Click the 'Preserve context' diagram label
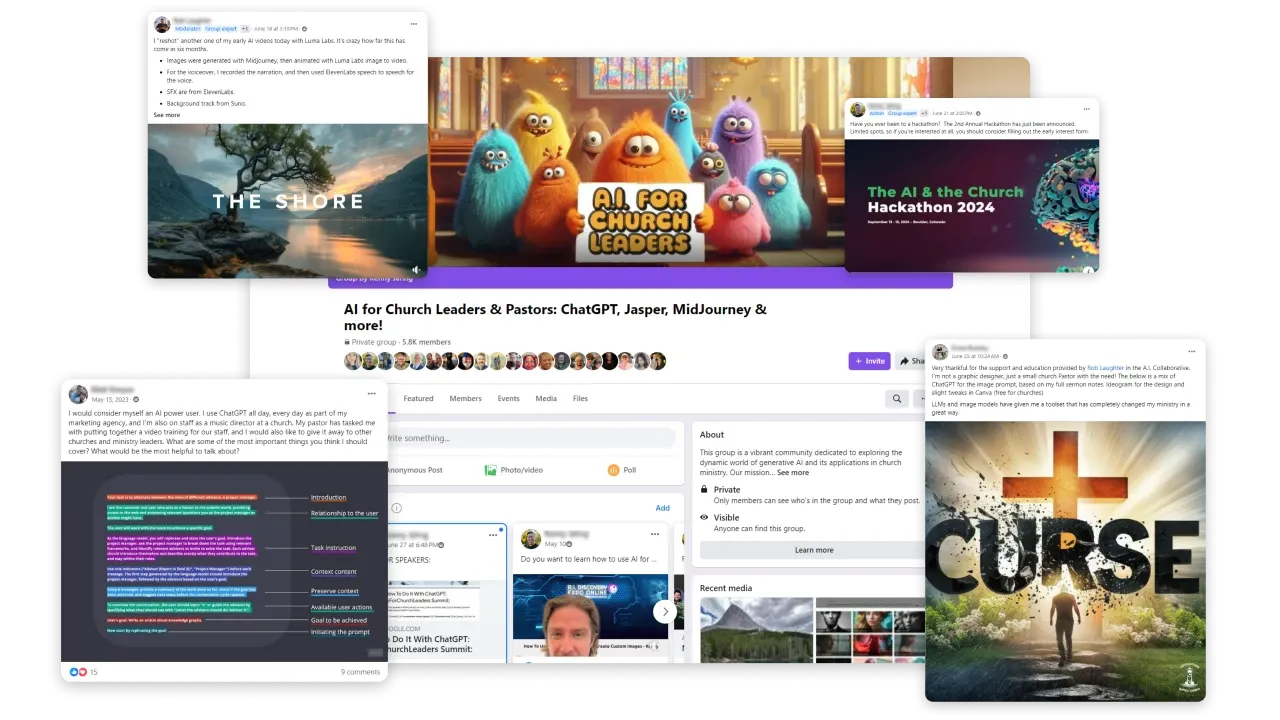Image resolution: width=1280 pixels, height=720 pixels. 334,591
